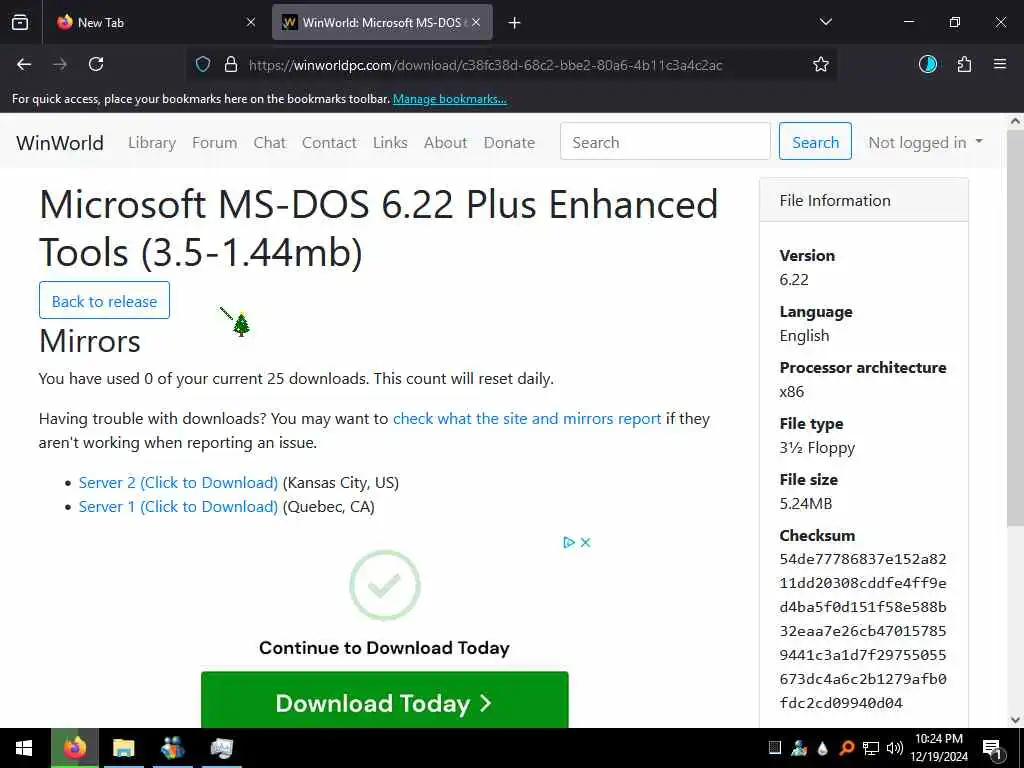Click the Mirrors heading
This screenshot has height=768, width=1024.
89,341
